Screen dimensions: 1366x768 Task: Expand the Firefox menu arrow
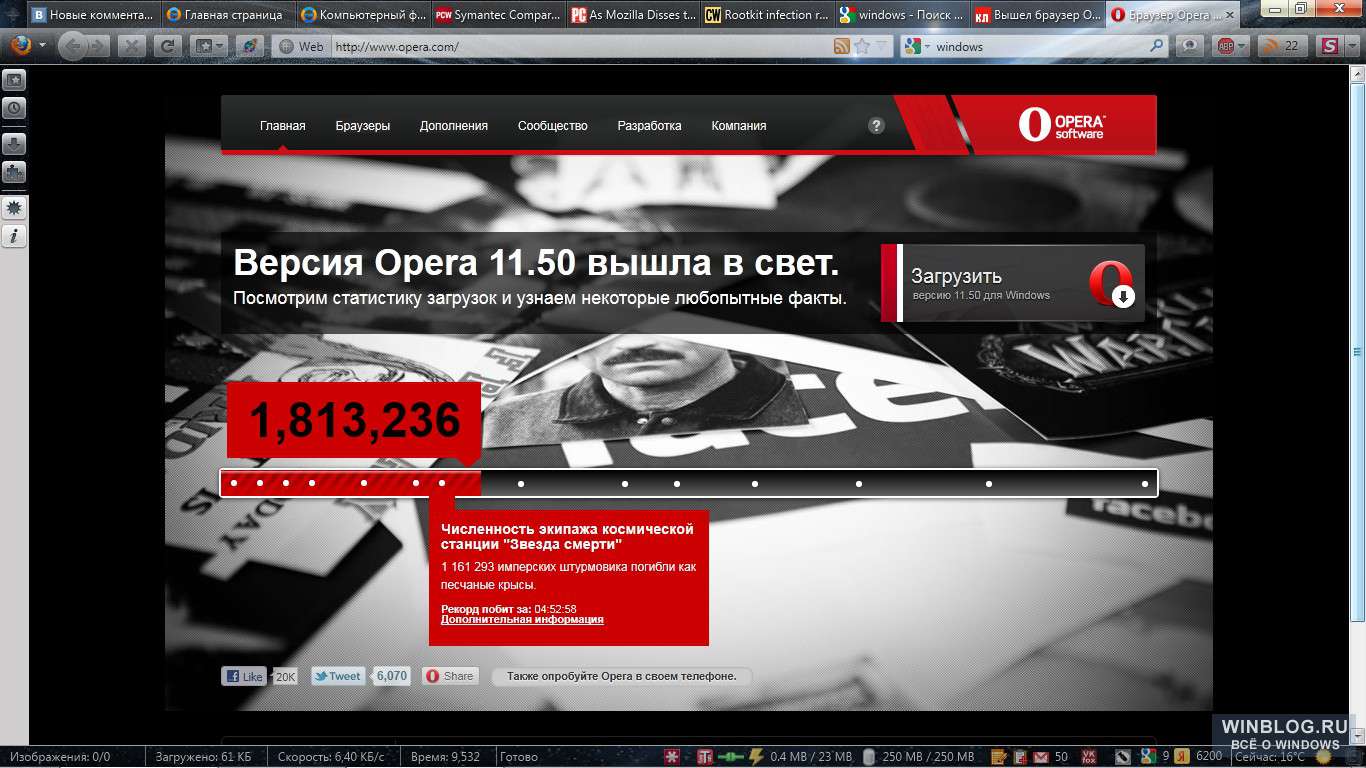[42, 46]
